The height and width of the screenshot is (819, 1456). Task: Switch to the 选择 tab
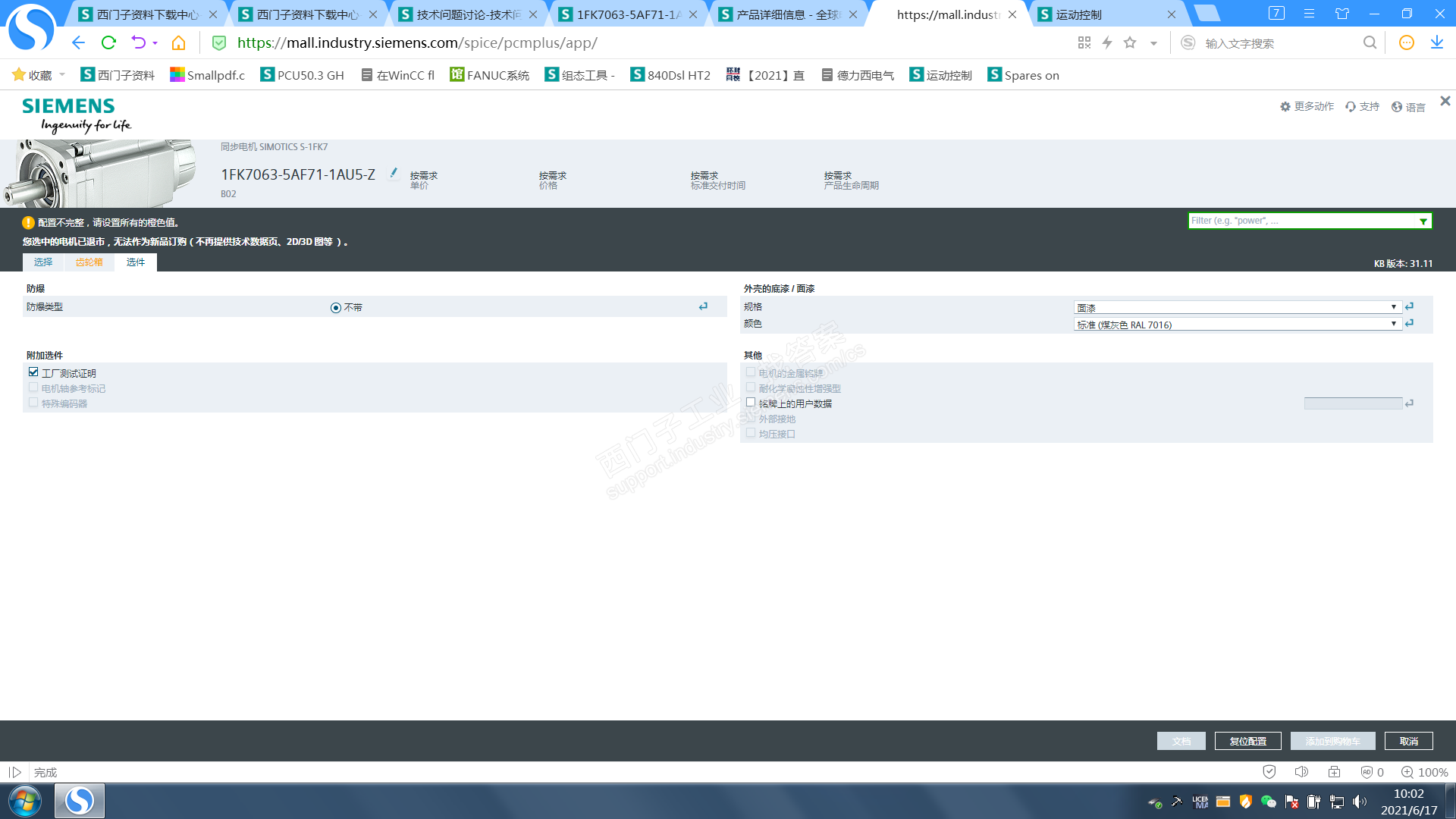pos(43,262)
